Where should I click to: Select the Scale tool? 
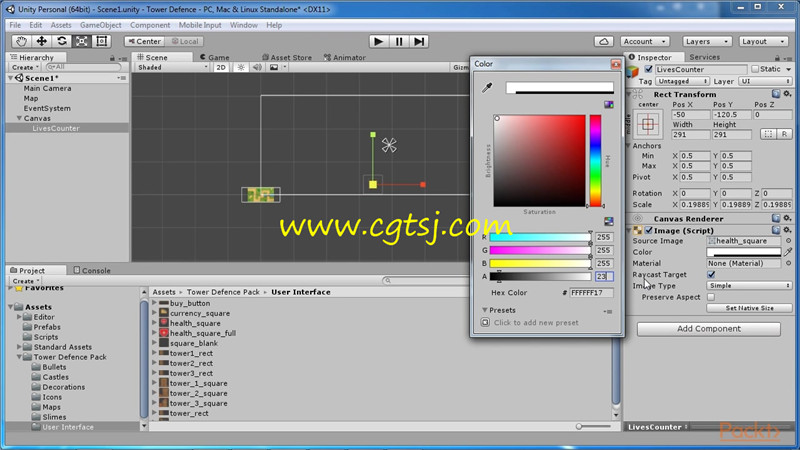(82, 41)
